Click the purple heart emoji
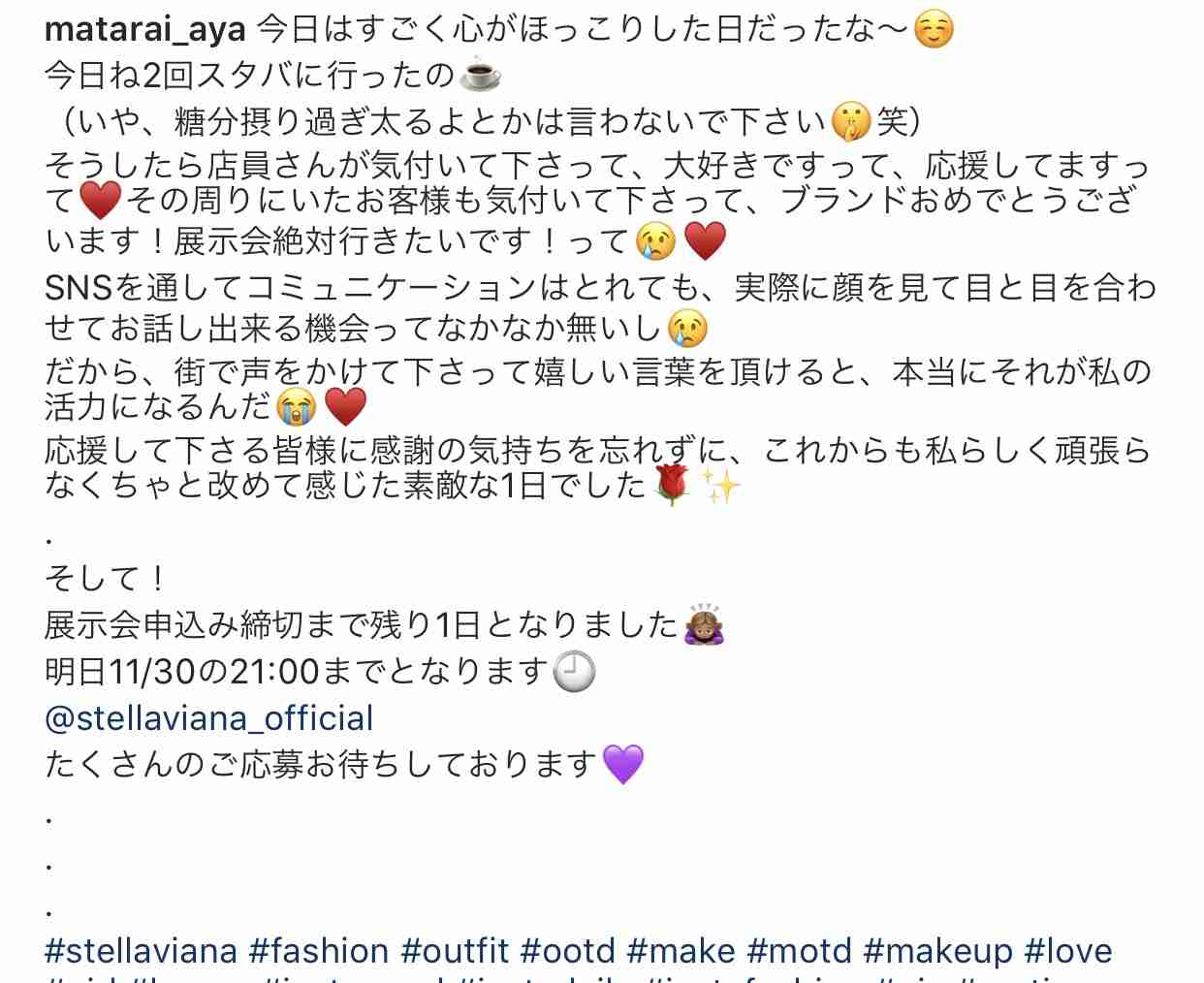 tap(623, 764)
